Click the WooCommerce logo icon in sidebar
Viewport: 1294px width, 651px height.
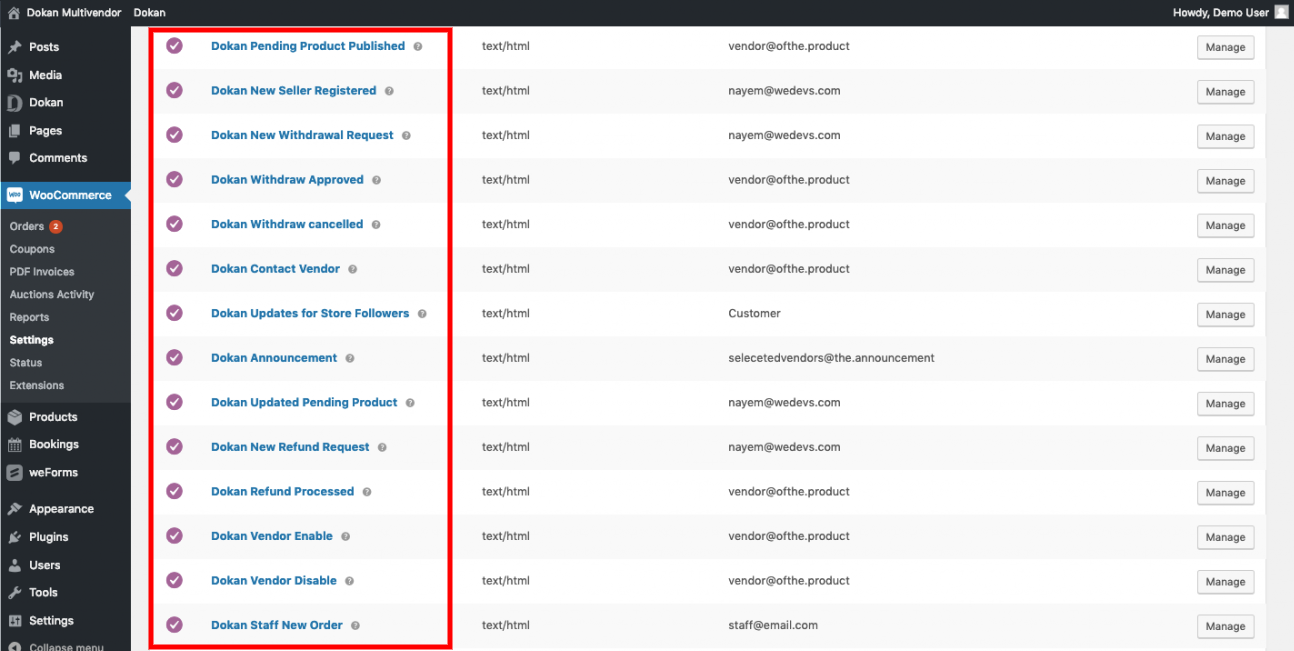tap(15, 195)
